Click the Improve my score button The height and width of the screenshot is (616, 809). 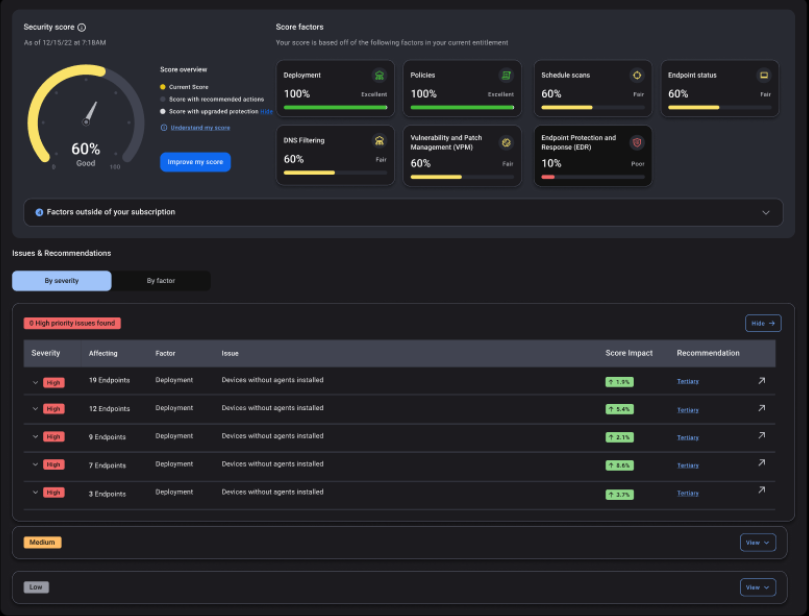[x=194, y=162]
